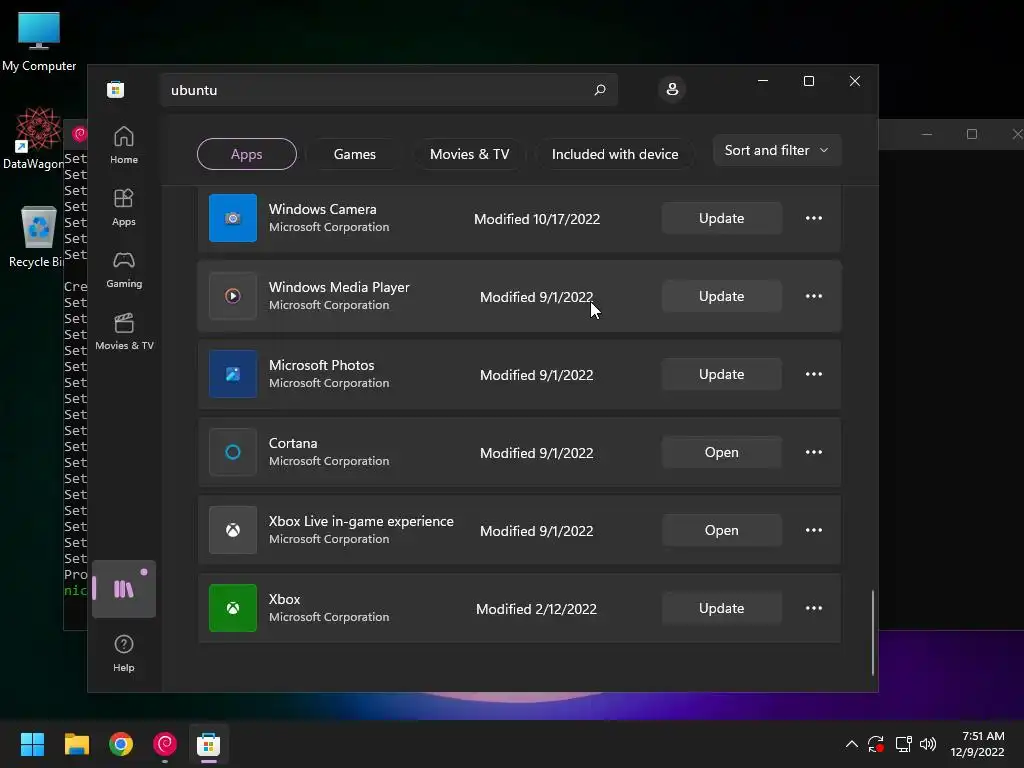Click Windows Camera title text
The width and height of the screenshot is (1024, 768).
[x=323, y=209]
